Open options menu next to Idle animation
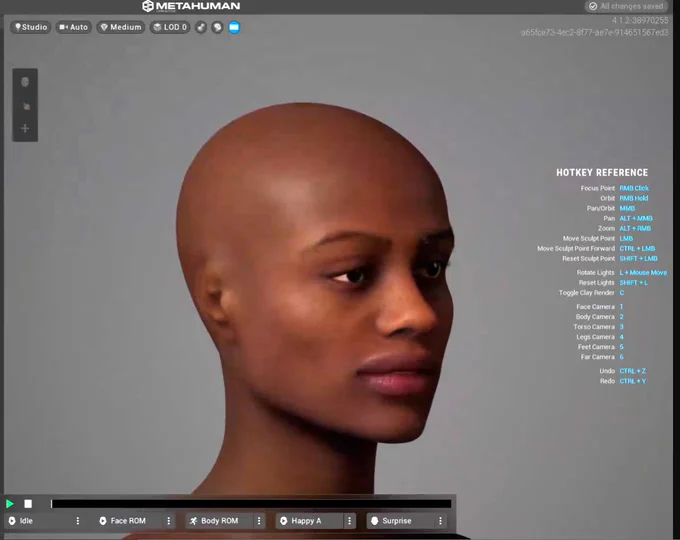 pos(78,521)
